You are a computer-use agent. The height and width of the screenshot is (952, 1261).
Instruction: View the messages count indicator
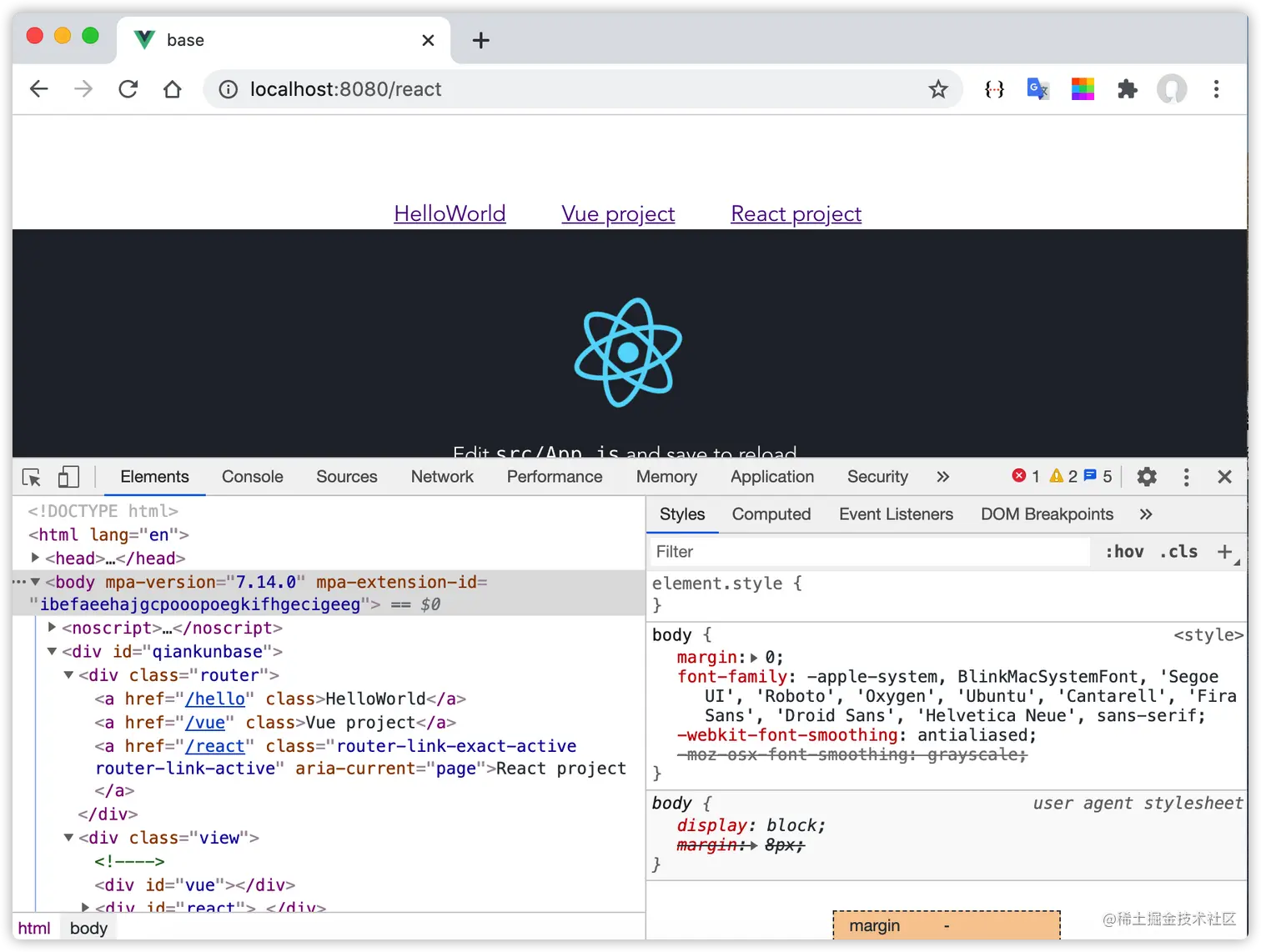tap(1098, 477)
